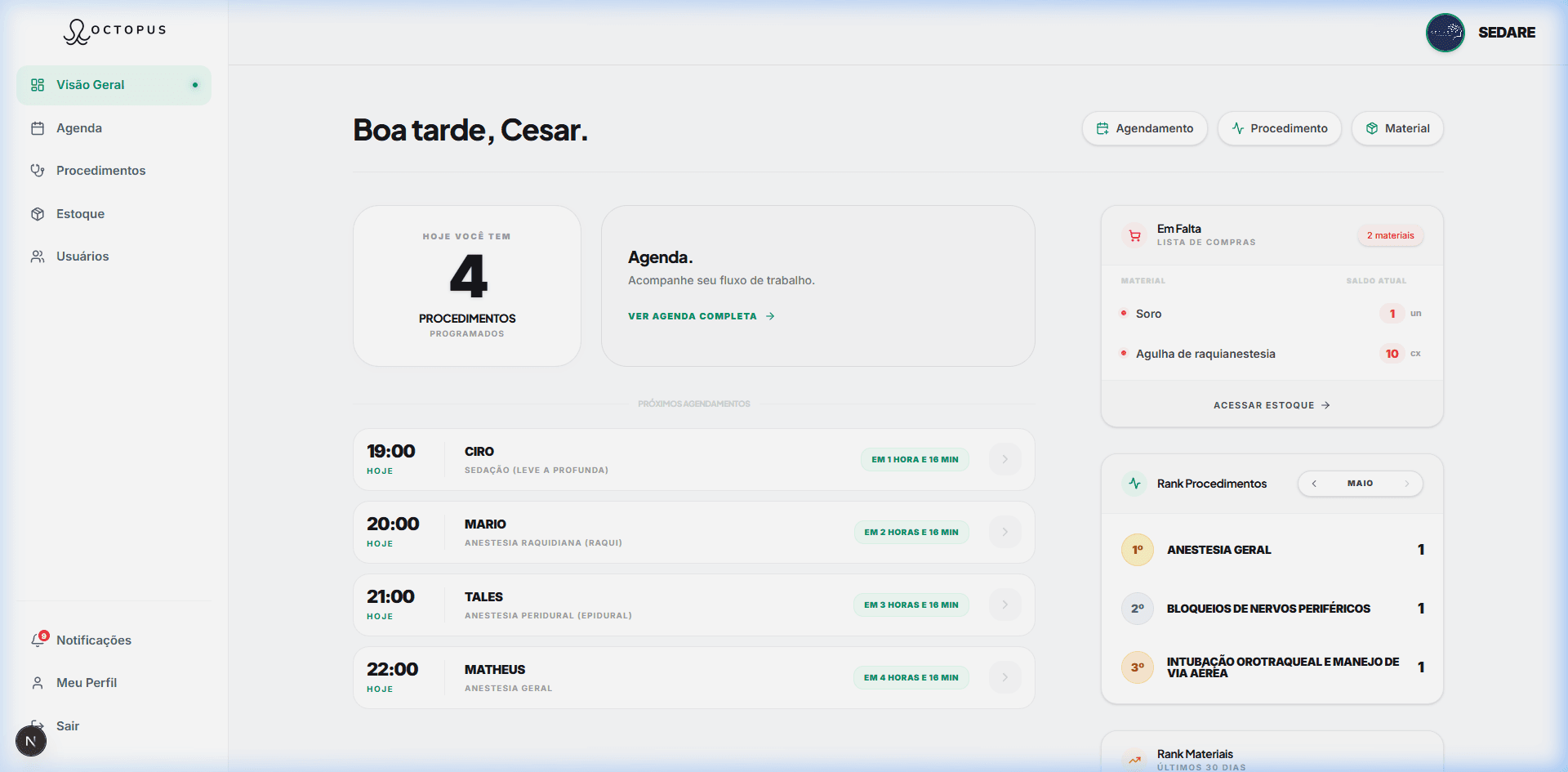
Task: Click the Rank Materiais heading
Action: coord(1195,754)
